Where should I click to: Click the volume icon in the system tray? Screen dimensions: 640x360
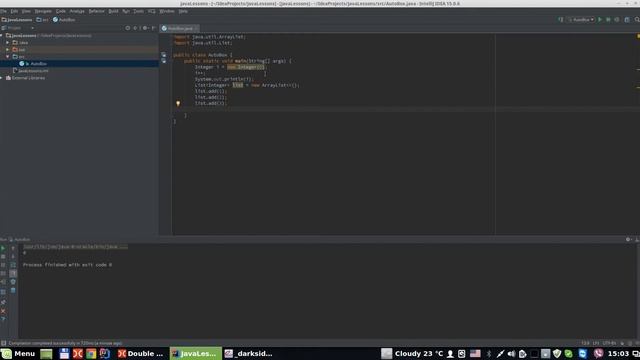click(511, 353)
